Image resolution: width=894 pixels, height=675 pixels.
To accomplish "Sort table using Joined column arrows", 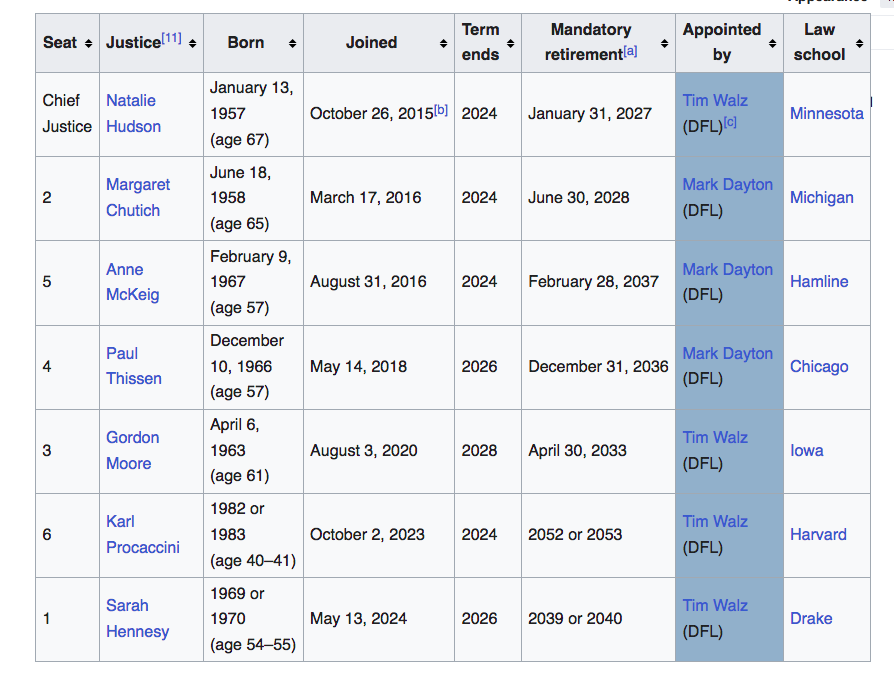I will [x=443, y=43].
